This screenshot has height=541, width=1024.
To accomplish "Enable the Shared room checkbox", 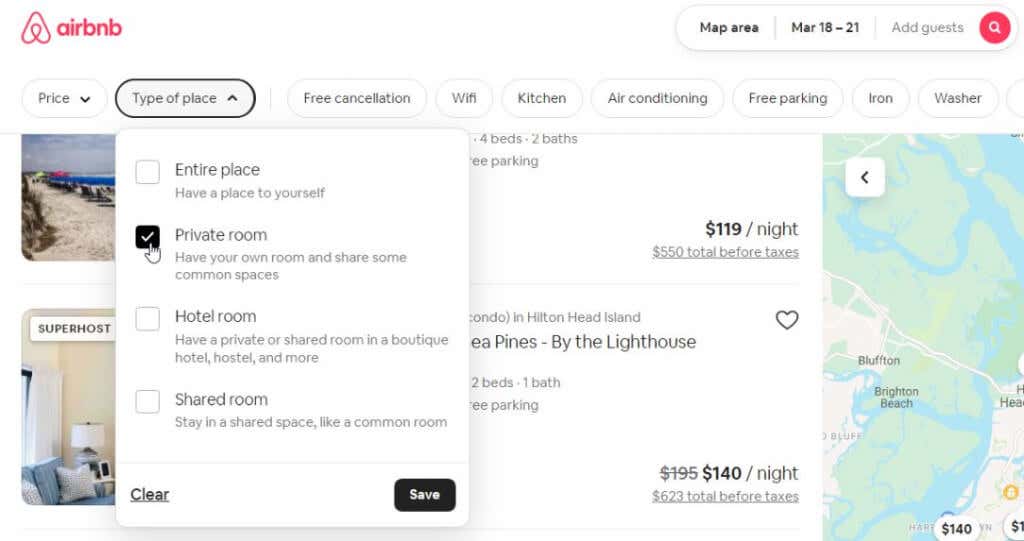I will [x=148, y=401].
